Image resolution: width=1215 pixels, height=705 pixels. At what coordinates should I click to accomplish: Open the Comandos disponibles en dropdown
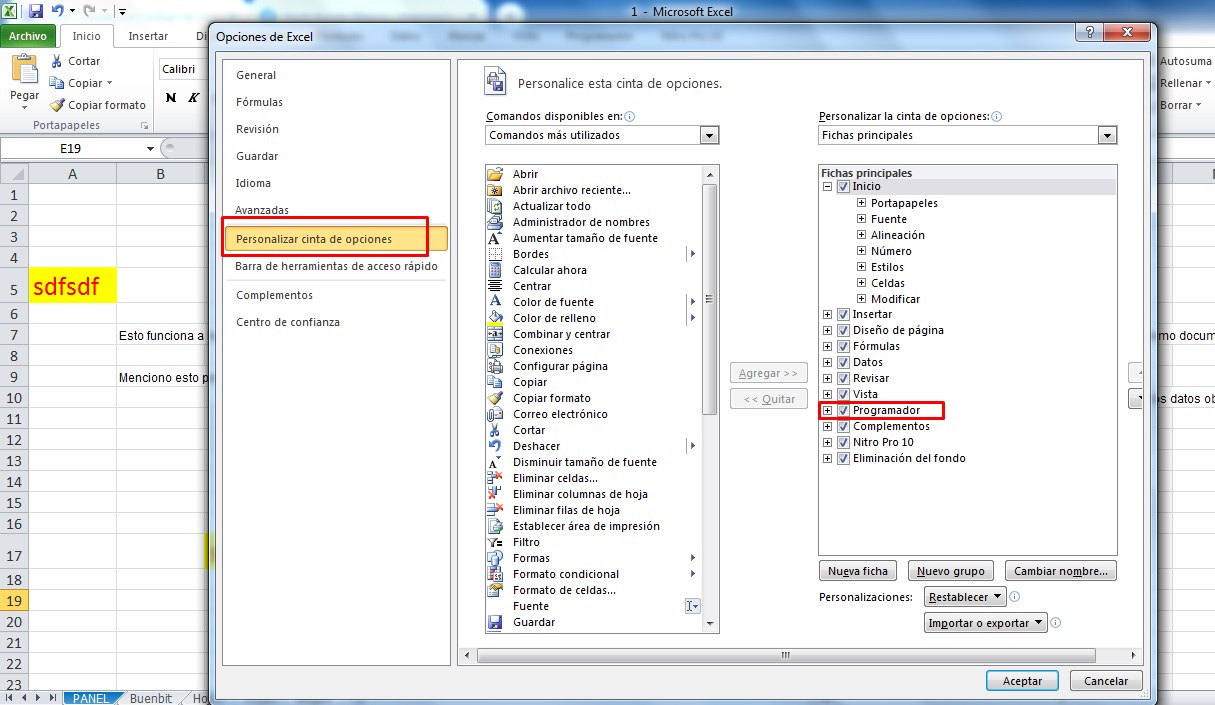(x=709, y=135)
